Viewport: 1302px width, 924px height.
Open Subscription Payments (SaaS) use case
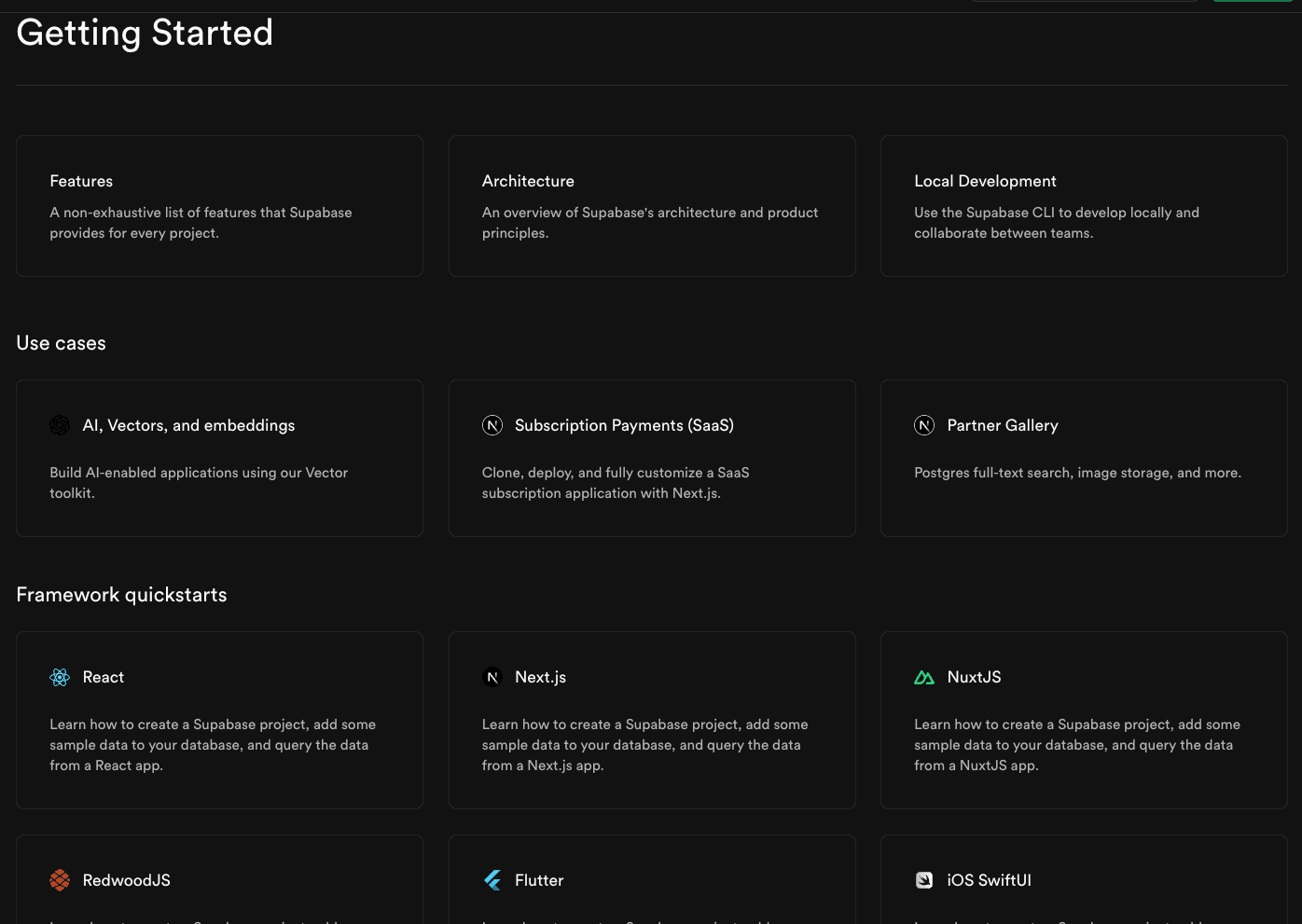pos(624,425)
